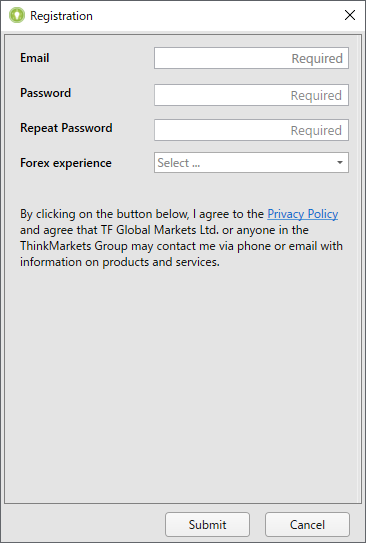Click the bold Password label

pyautogui.click(x=45, y=93)
